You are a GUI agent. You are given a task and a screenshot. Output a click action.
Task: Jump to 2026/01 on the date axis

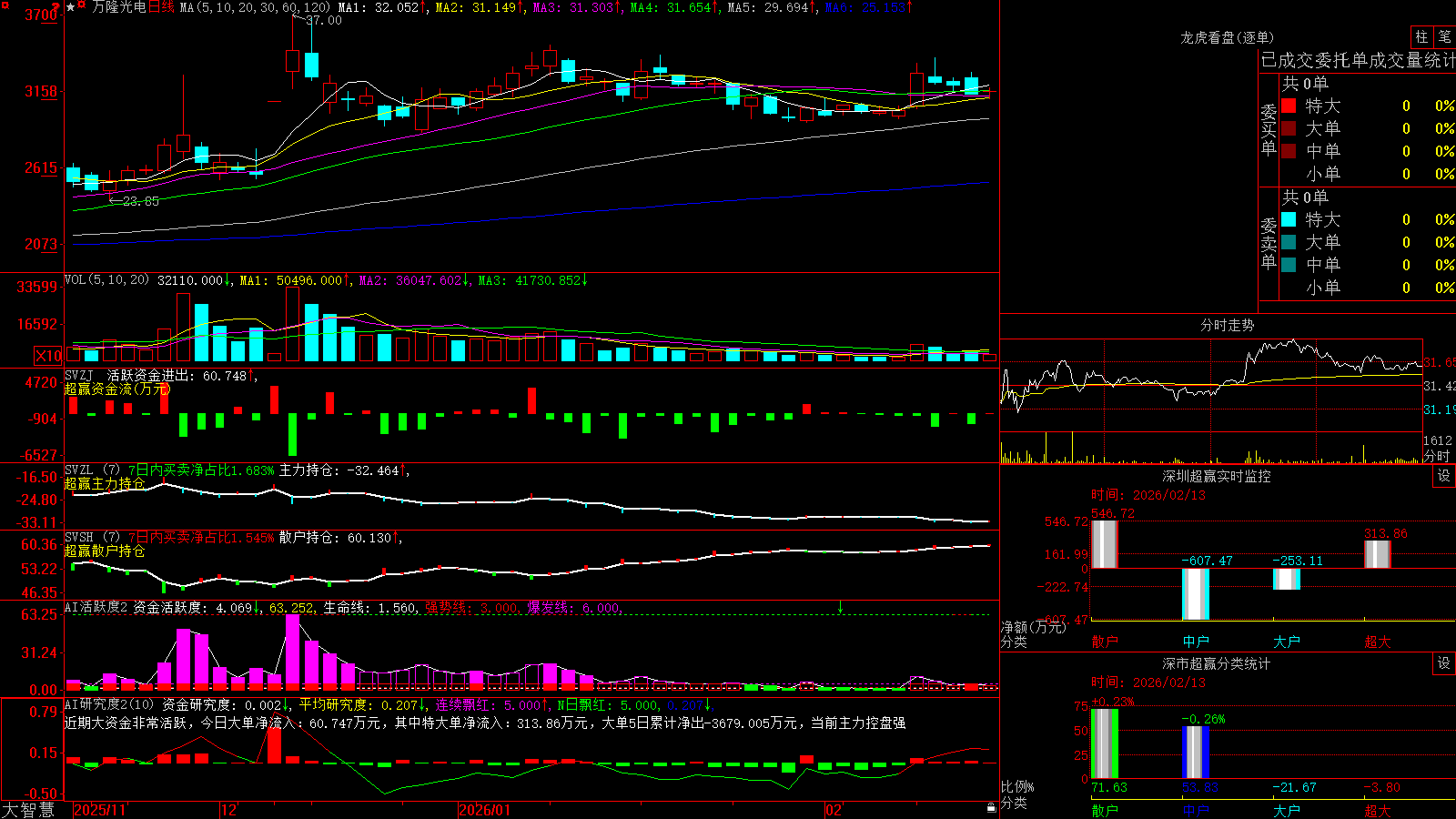tap(485, 810)
